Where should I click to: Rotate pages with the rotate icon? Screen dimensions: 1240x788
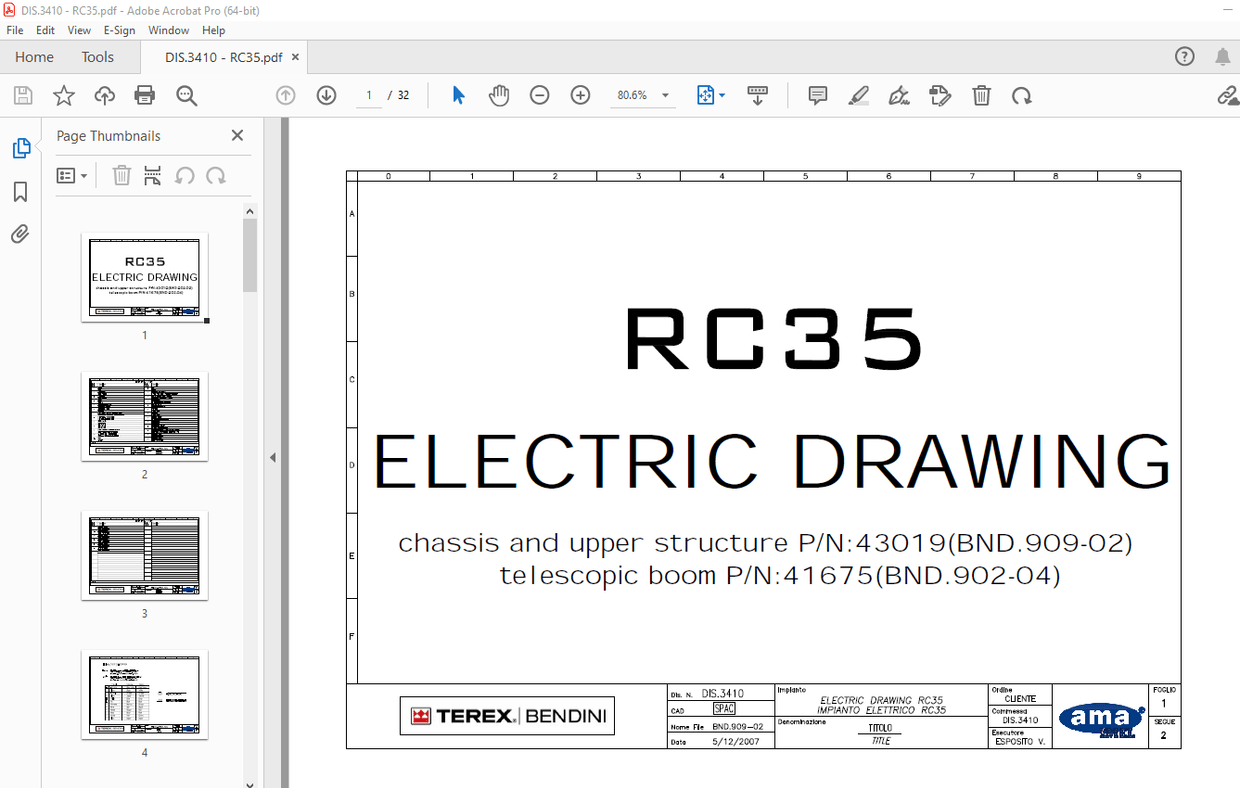pos(1021,95)
